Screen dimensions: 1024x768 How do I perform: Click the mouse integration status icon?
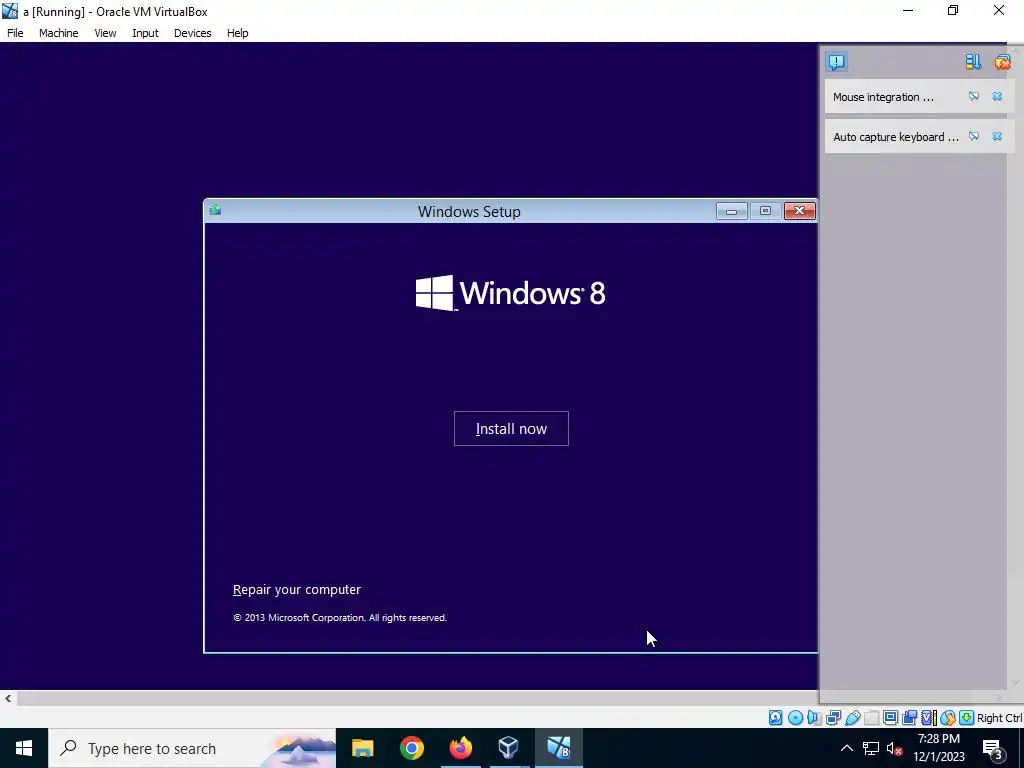coord(948,718)
